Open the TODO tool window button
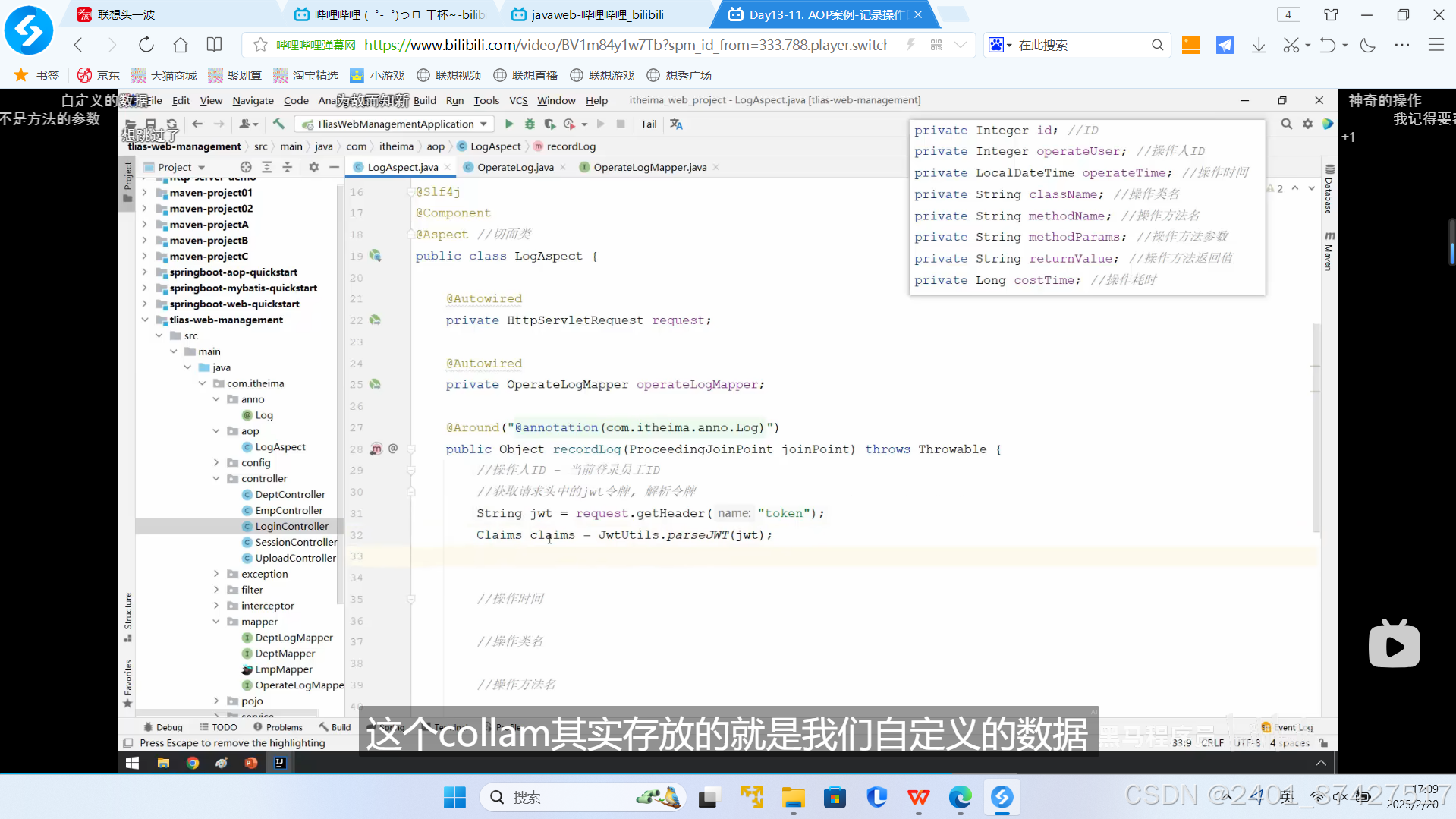Screen dimensions: 1456x819 coord(219,727)
